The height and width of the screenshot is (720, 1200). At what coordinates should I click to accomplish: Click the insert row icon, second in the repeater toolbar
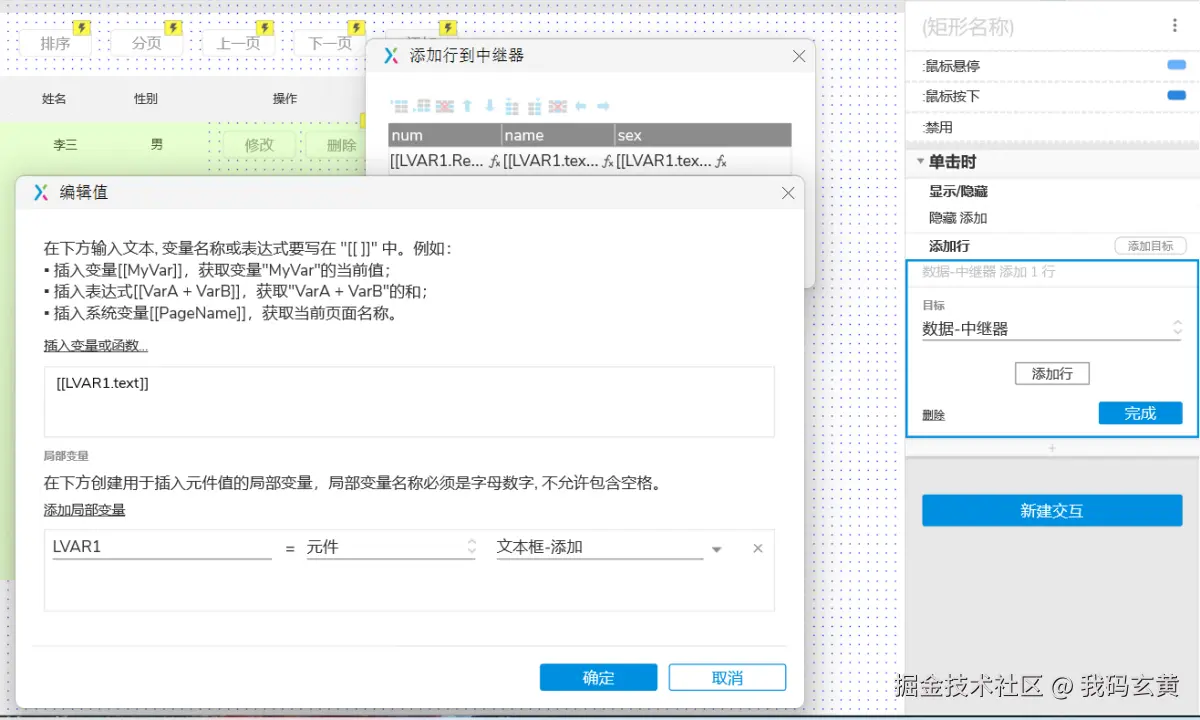click(422, 106)
